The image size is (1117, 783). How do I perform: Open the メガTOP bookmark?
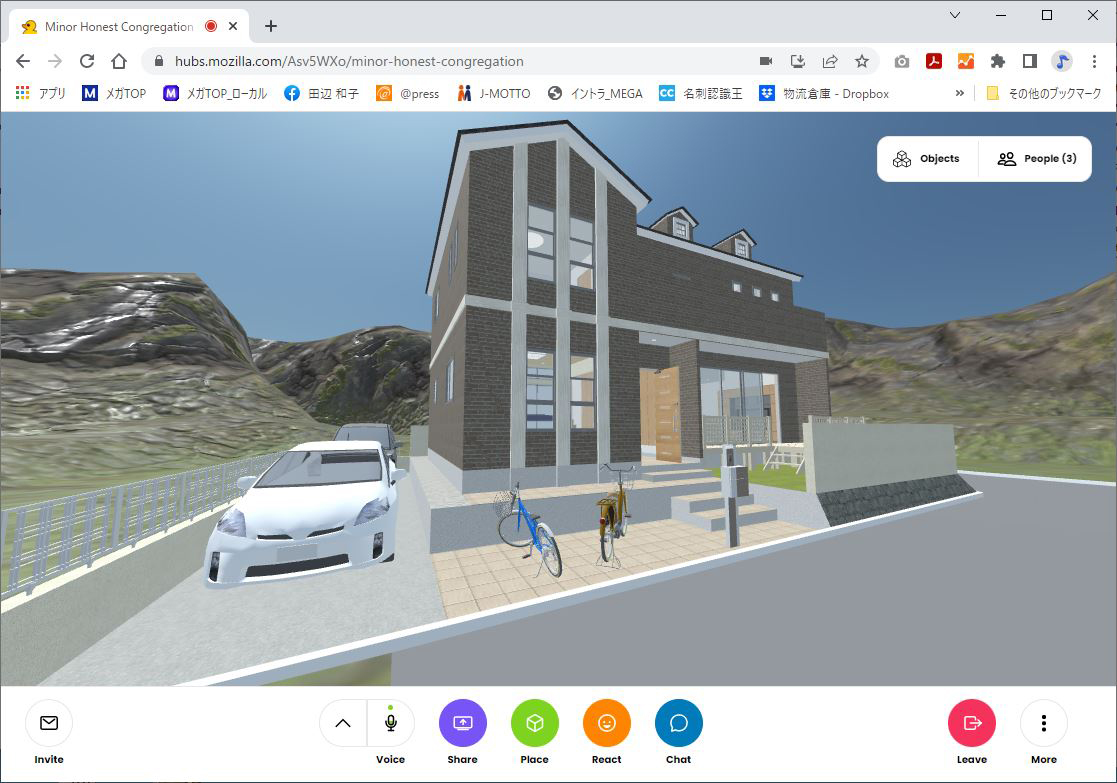114,93
